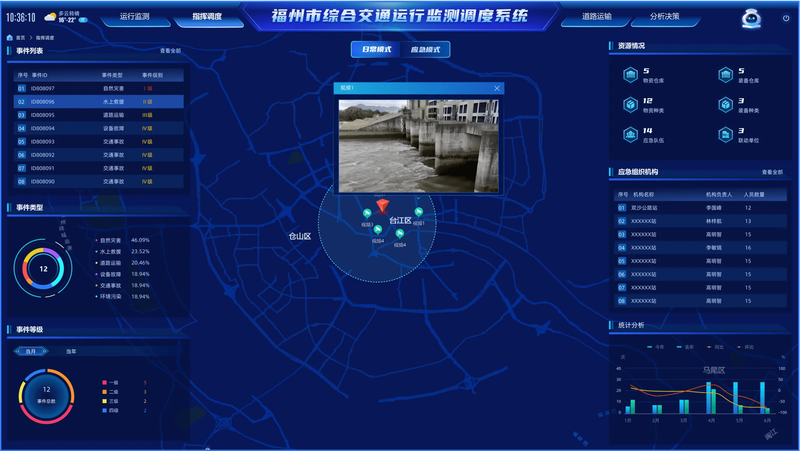The height and width of the screenshot is (451, 800).
Task: Open the 道路运输 navigation tab
Action: pos(597,17)
